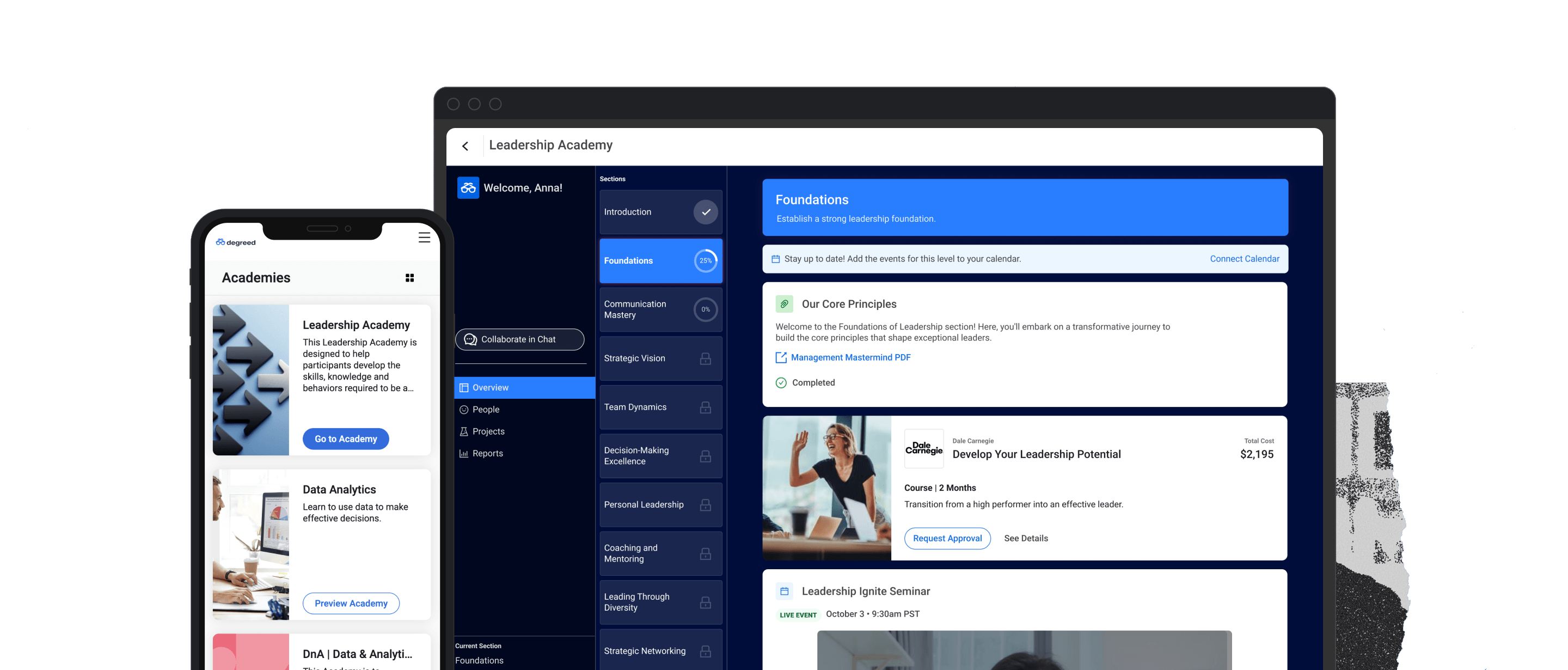Click the Foundations 25% progress ring
The width and height of the screenshot is (1568, 670).
tap(706, 261)
